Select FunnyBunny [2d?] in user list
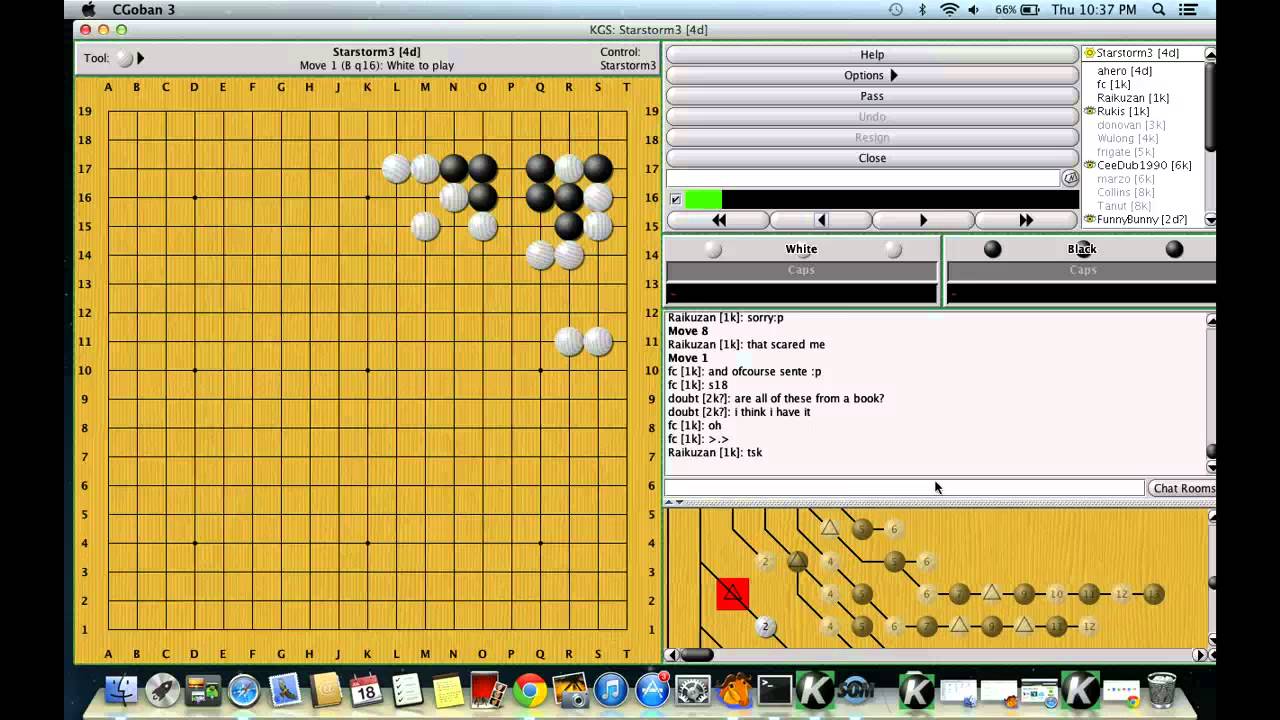1280x720 pixels. [1140, 219]
